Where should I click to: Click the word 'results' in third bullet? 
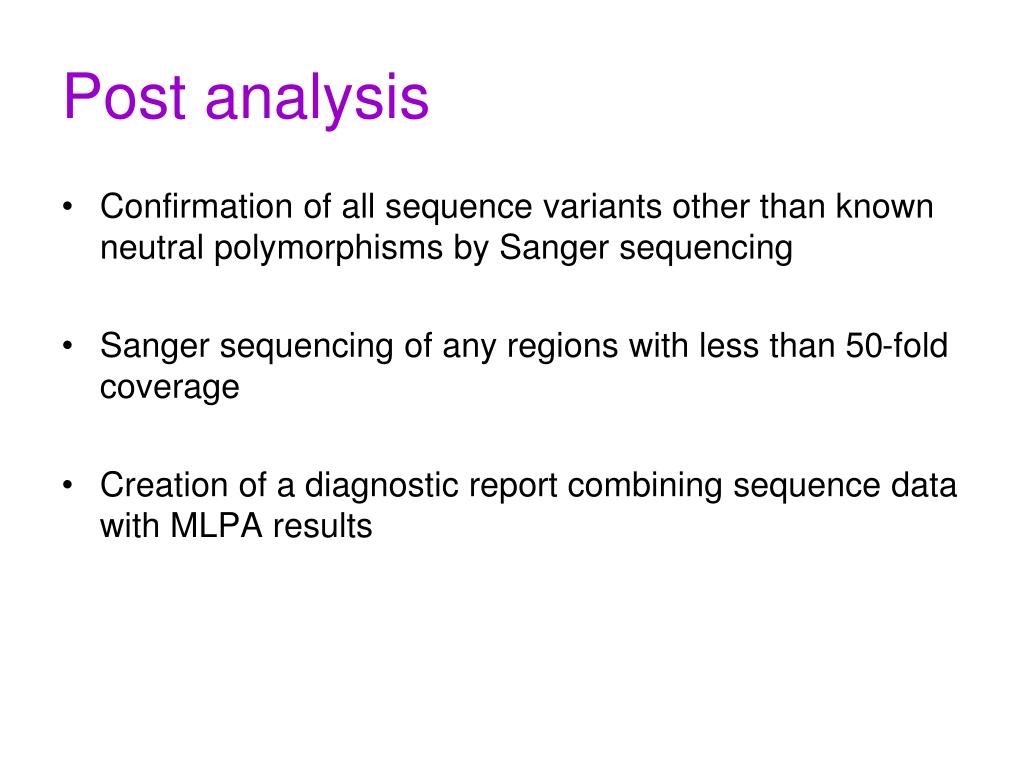tap(323, 526)
